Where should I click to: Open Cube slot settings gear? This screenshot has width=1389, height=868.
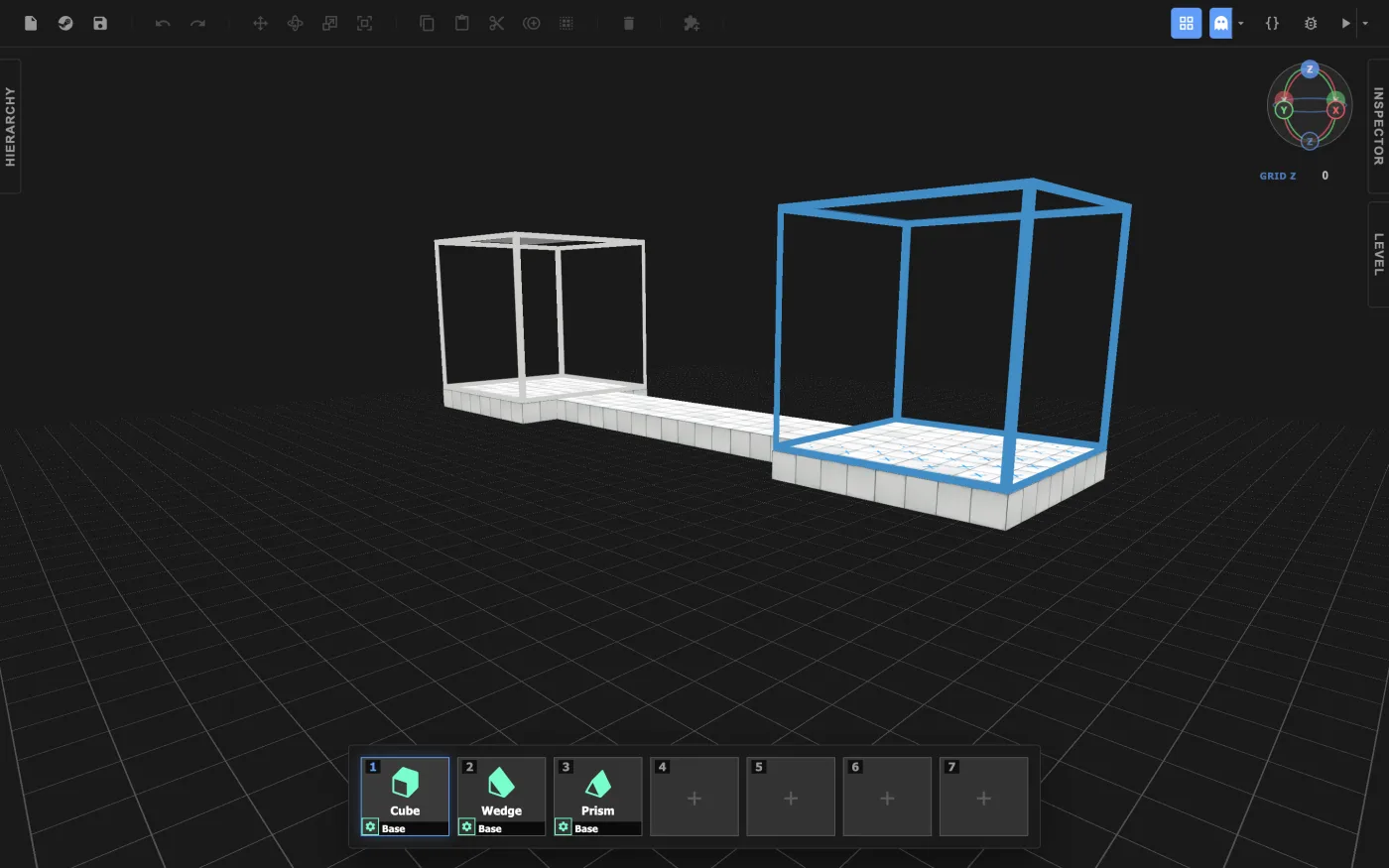[x=370, y=826]
